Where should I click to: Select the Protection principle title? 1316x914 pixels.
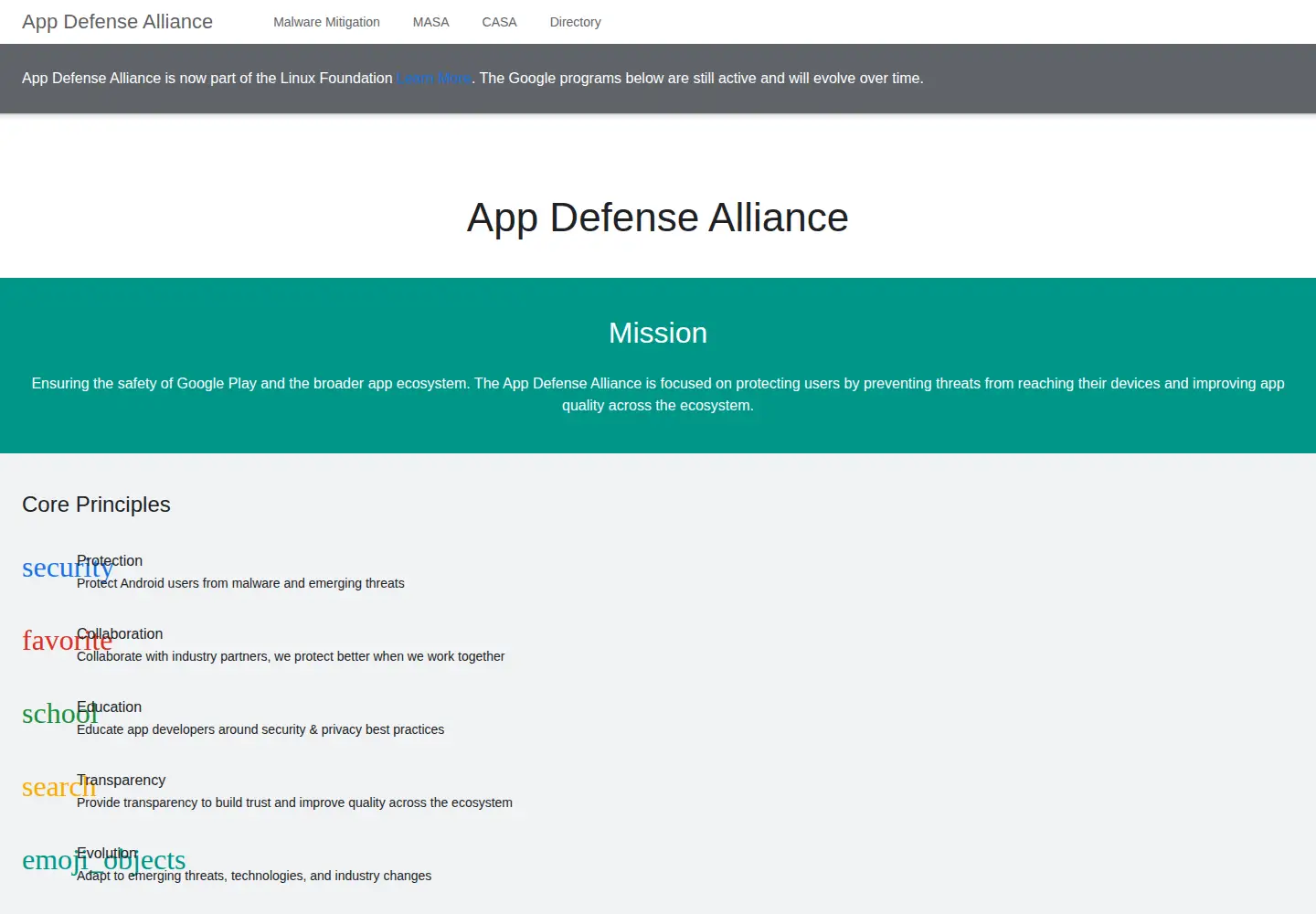[x=110, y=560]
